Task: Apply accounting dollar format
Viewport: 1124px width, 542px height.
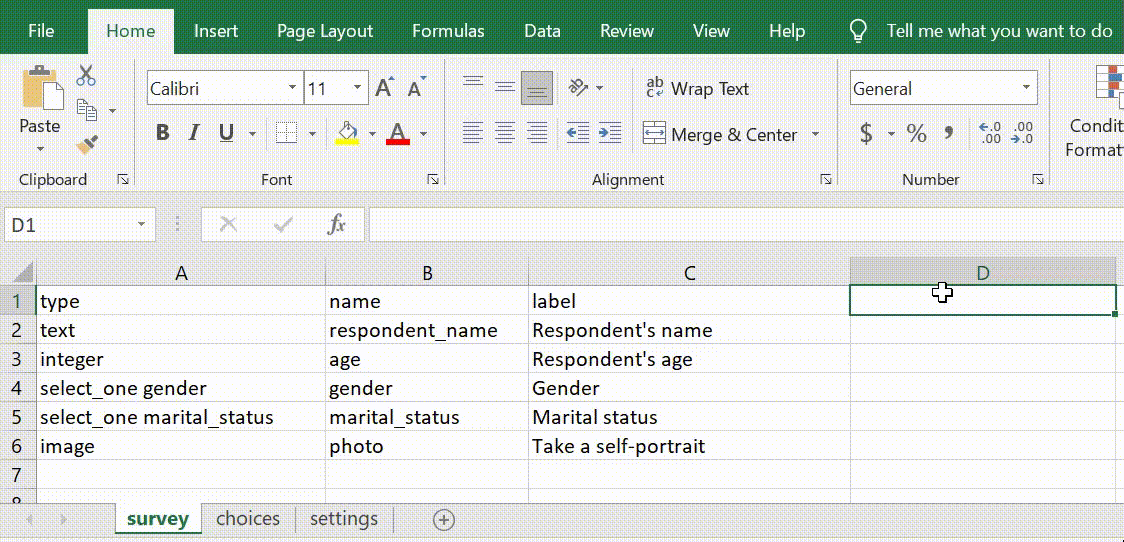Action: (867, 133)
